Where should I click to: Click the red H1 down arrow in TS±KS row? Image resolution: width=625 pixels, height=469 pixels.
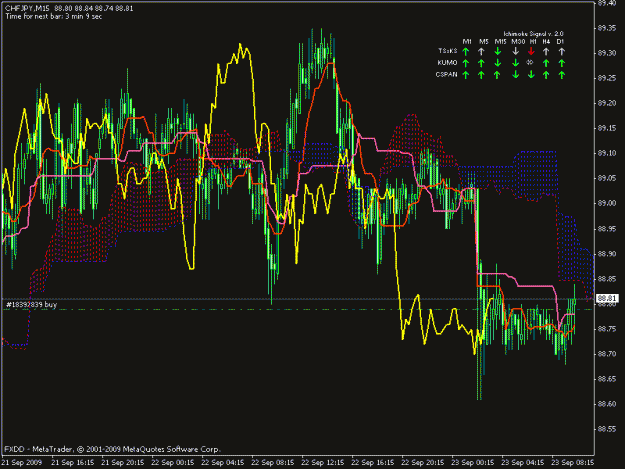(x=531, y=51)
